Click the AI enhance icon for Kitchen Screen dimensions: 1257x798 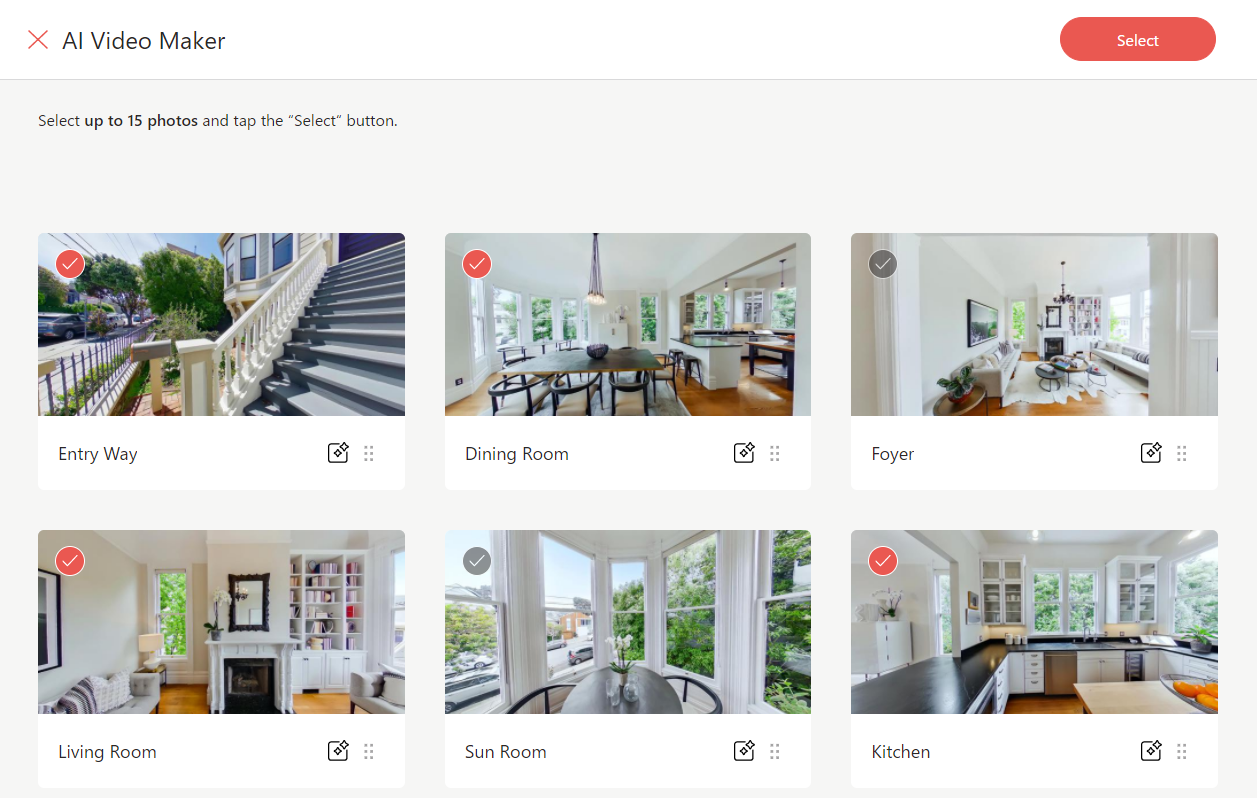[1151, 751]
